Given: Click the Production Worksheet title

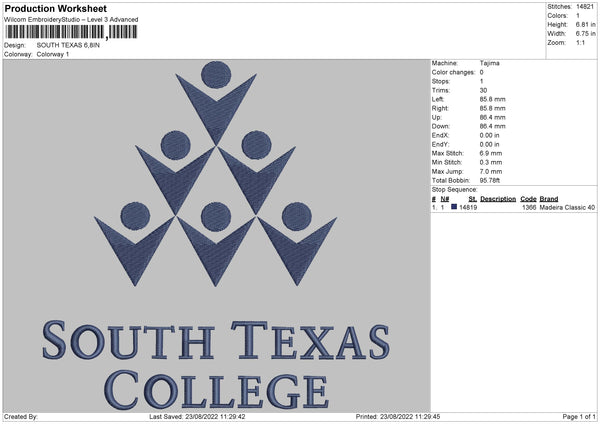Looking at the screenshot, I should pos(55,8).
